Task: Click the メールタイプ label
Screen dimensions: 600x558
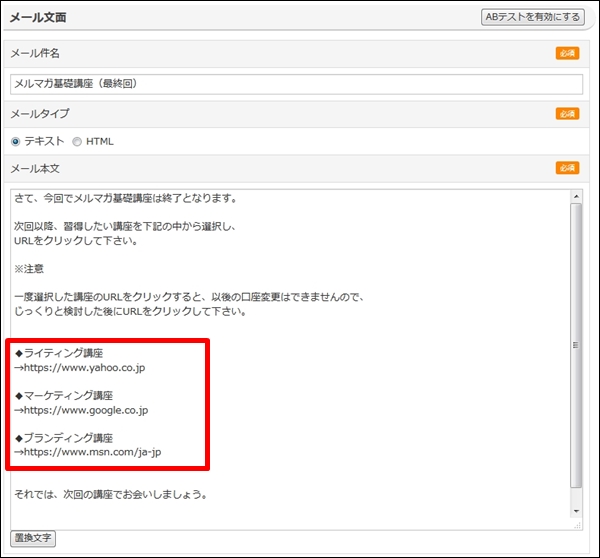Action: [40, 114]
